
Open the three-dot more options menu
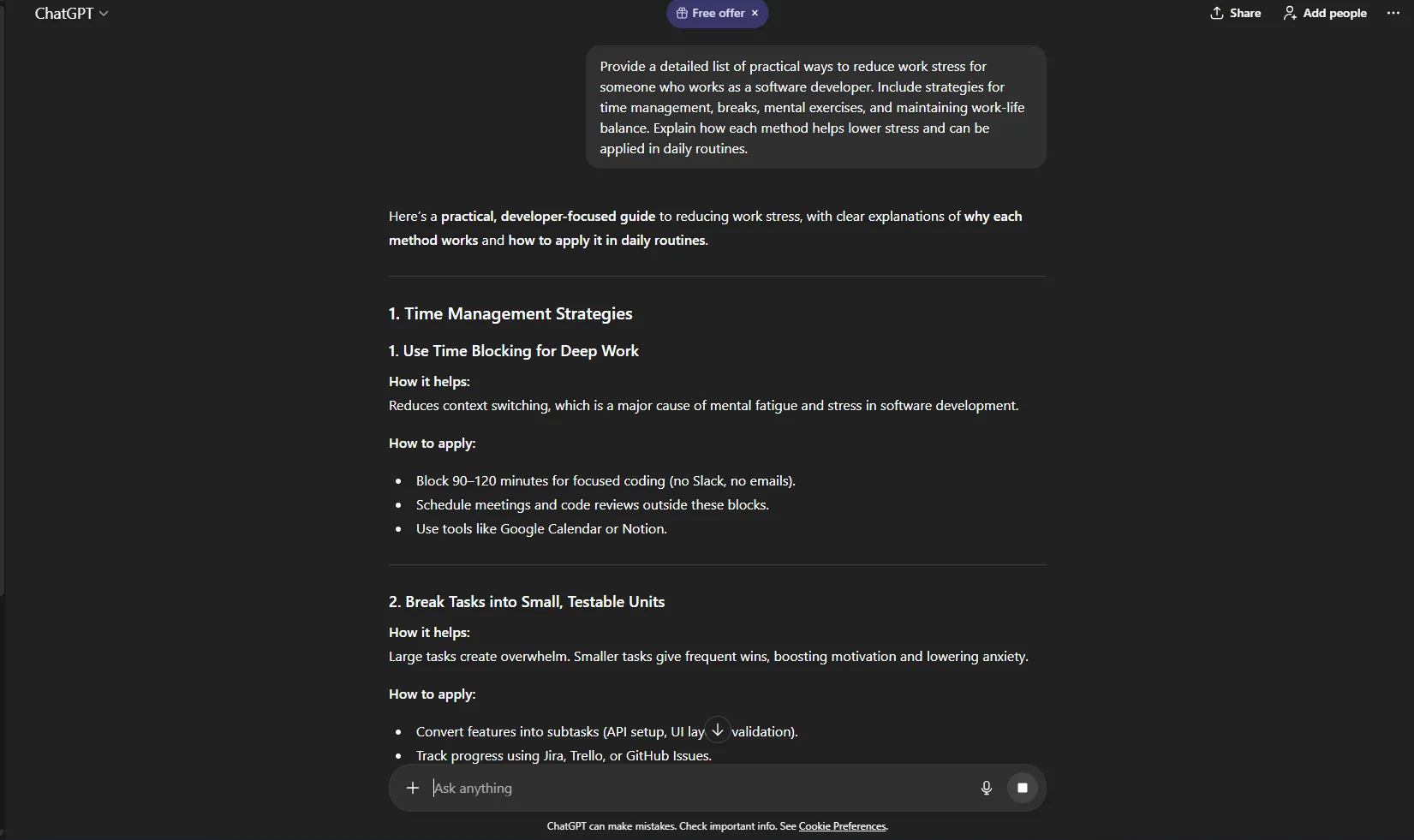tap(1393, 14)
